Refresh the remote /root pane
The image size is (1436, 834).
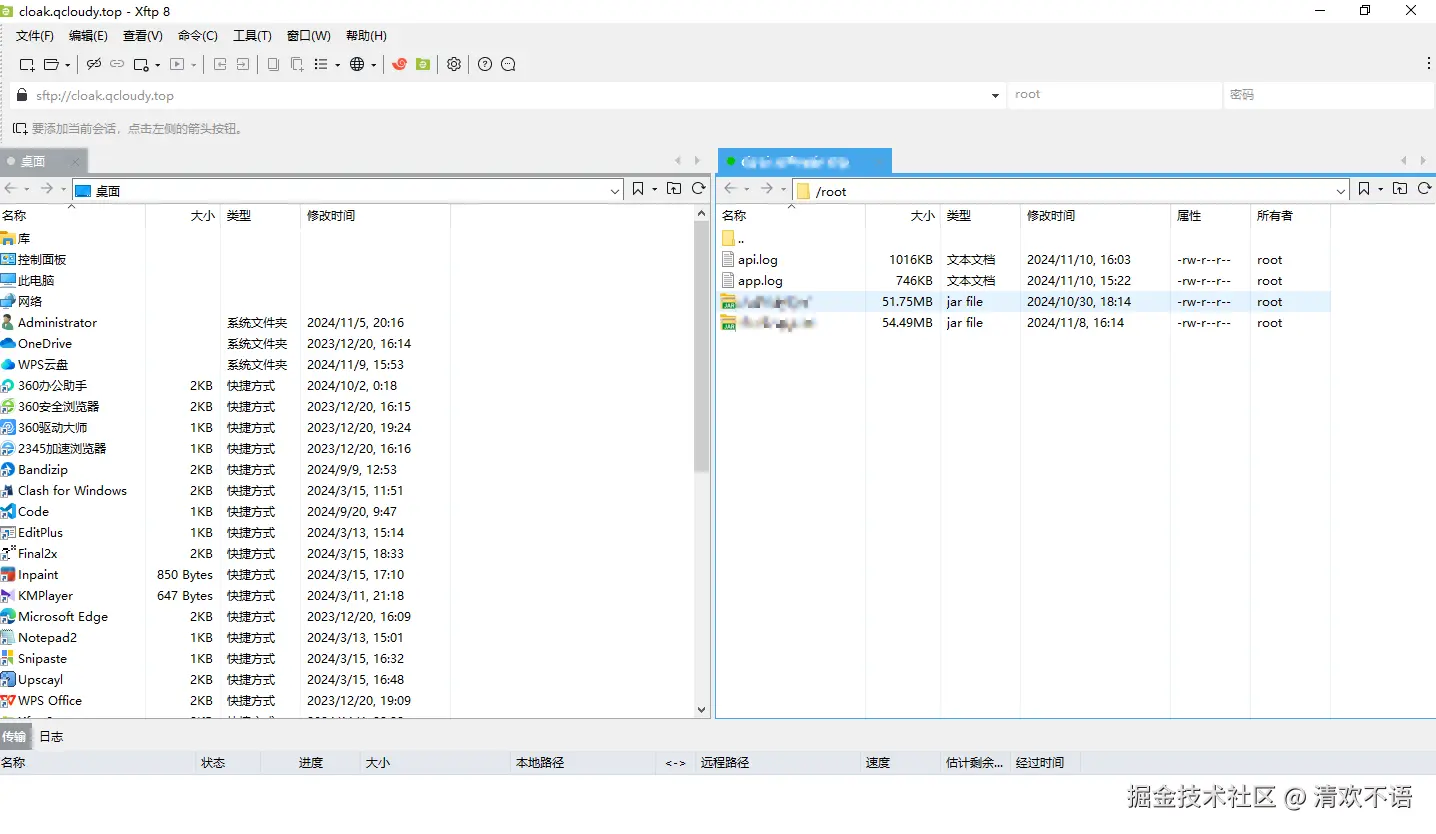[1425, 189]
